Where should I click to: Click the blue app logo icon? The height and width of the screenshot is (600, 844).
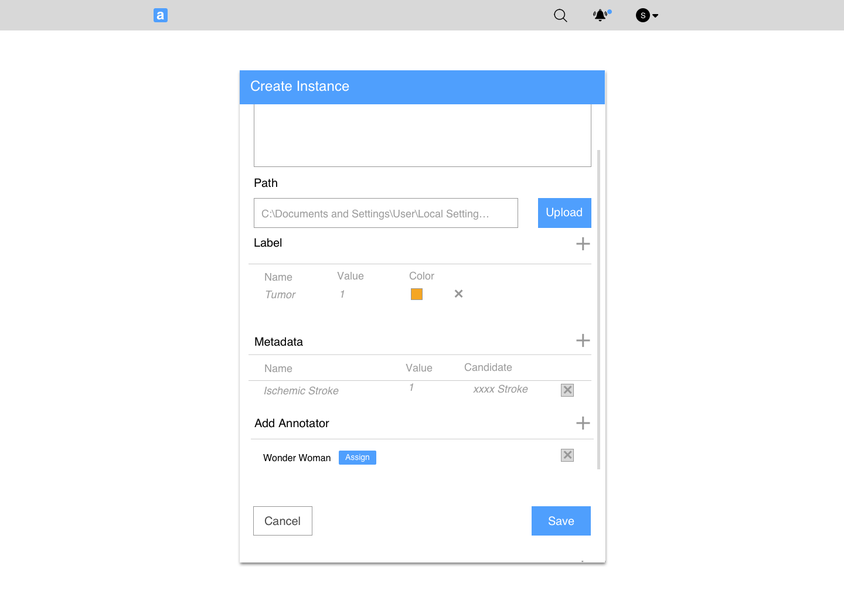pyautogui.click(x=160, y=15)
